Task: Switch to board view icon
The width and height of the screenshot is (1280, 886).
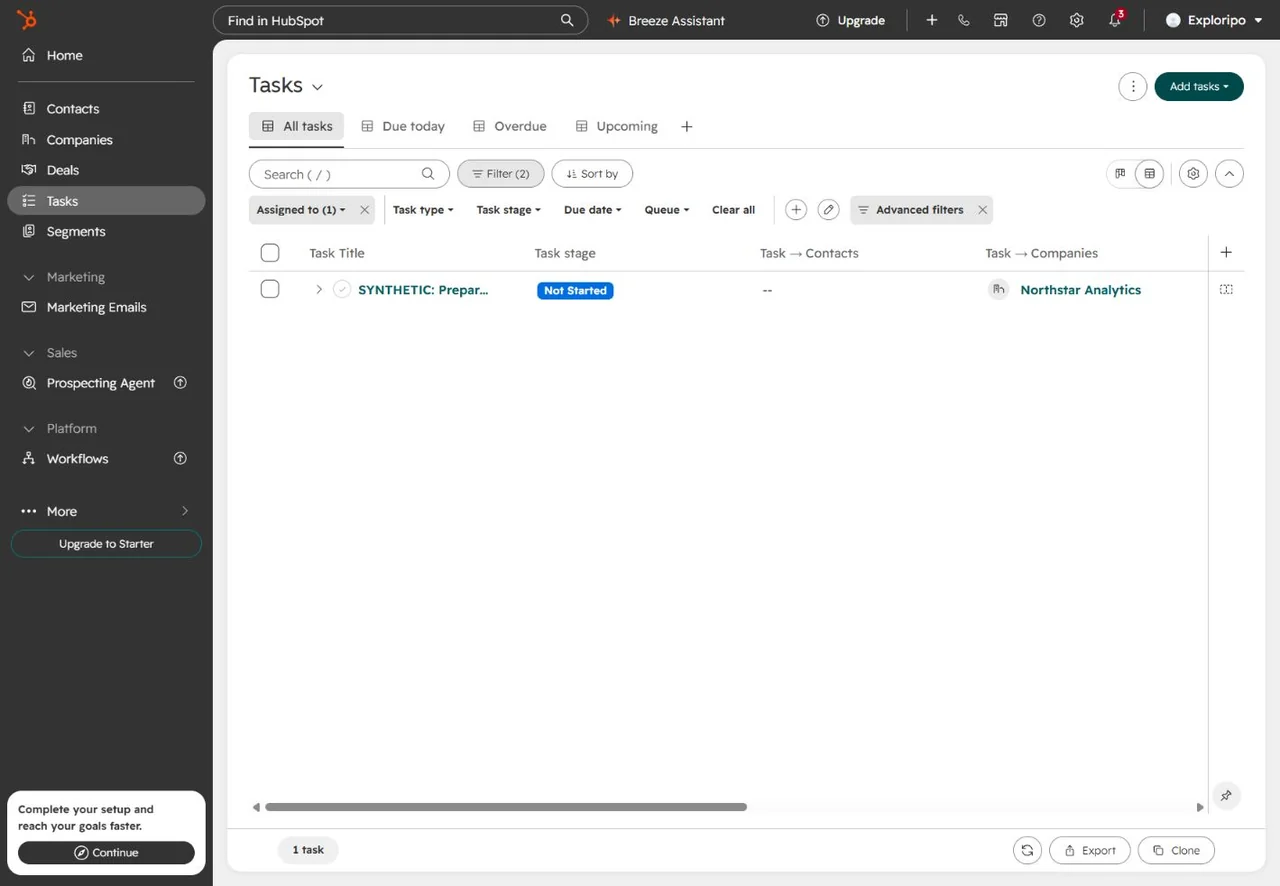Action: 1120,174
